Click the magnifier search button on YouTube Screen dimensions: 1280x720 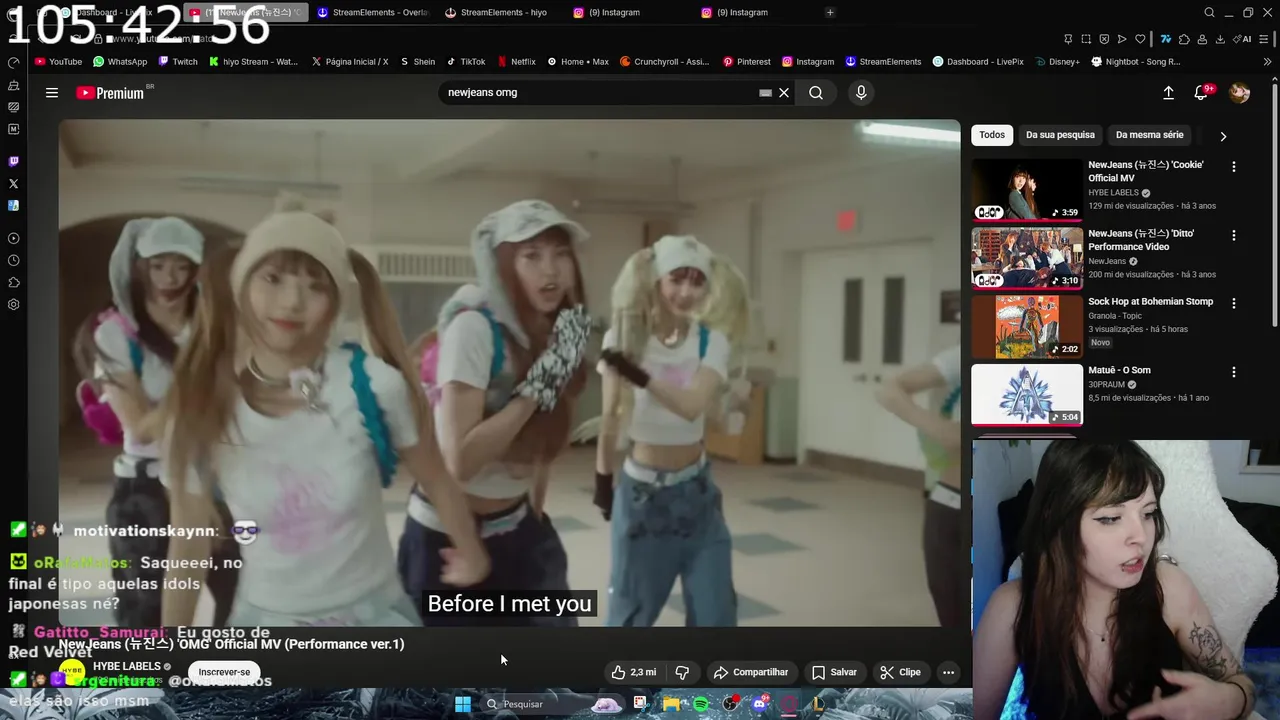816,93
